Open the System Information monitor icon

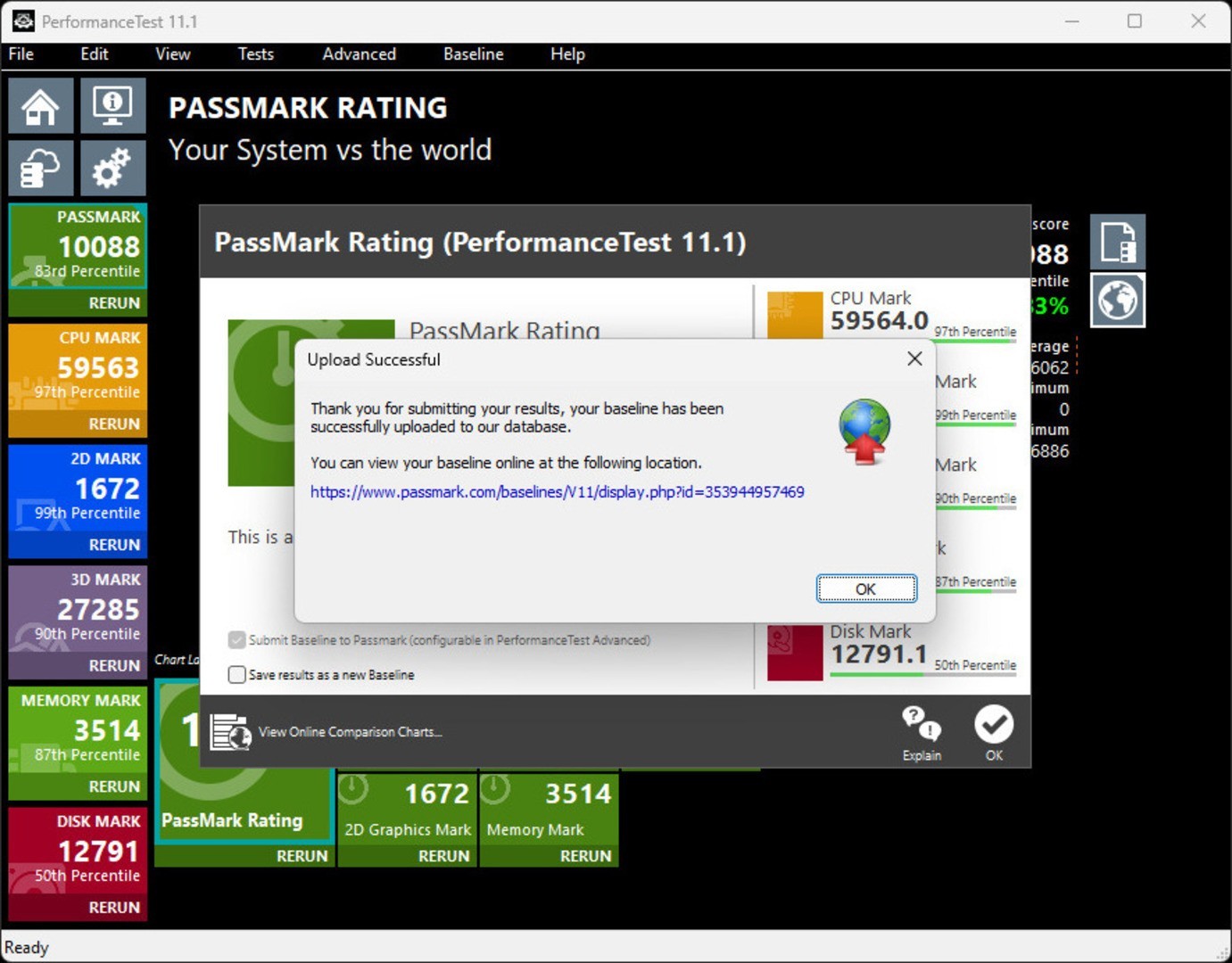coord(112,106)
